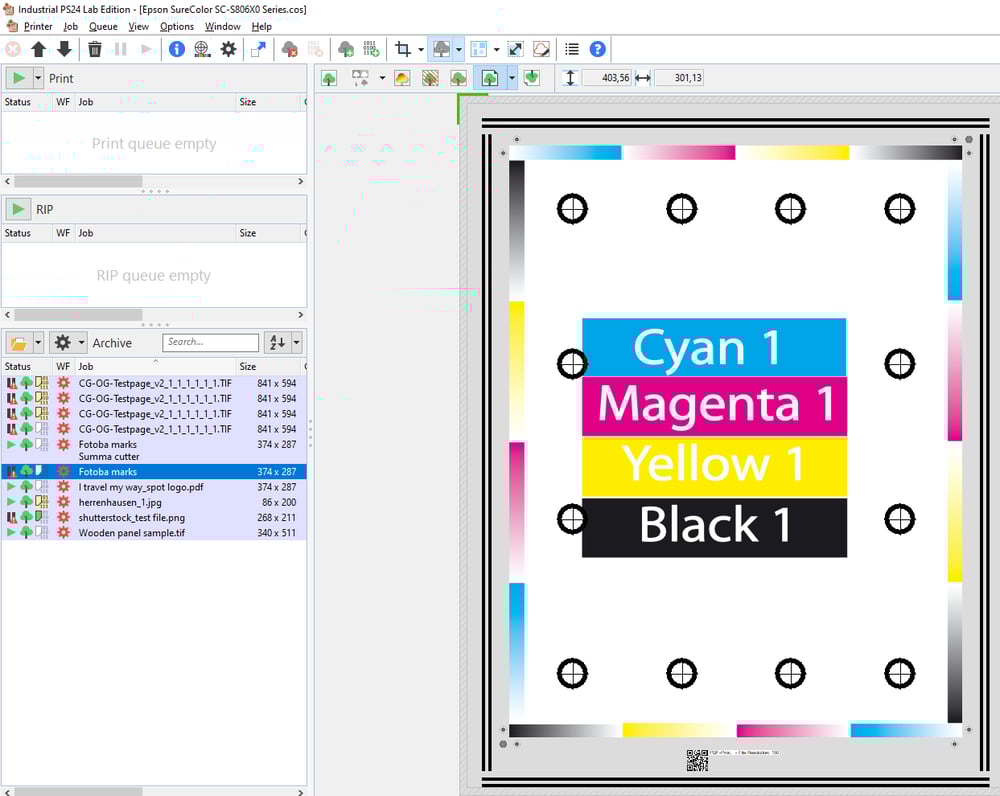Toggle the green Print queue play button
This screenshot has height=796, width=1000.
click(18, 78)
